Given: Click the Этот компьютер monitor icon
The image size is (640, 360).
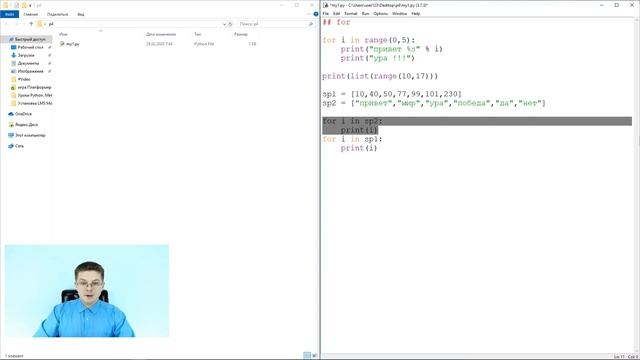Looking at the screenshot, I should 11,135.
